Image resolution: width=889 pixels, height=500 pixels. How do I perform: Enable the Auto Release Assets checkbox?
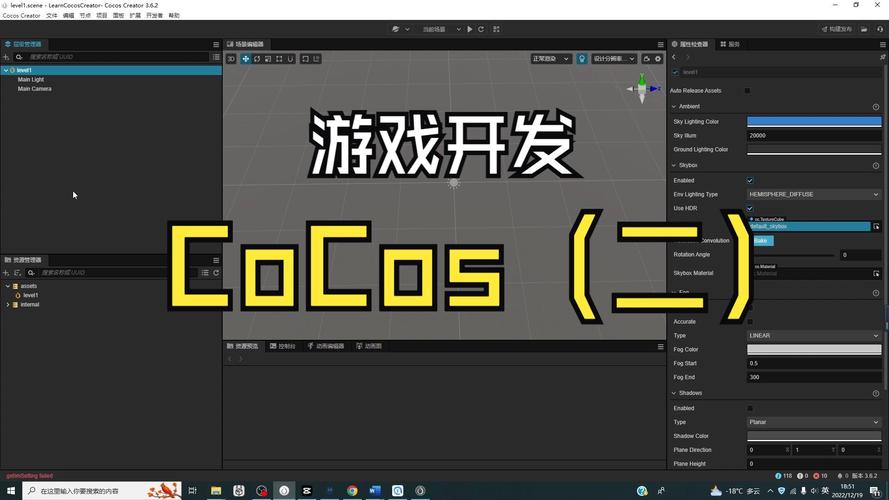[748, 91]
